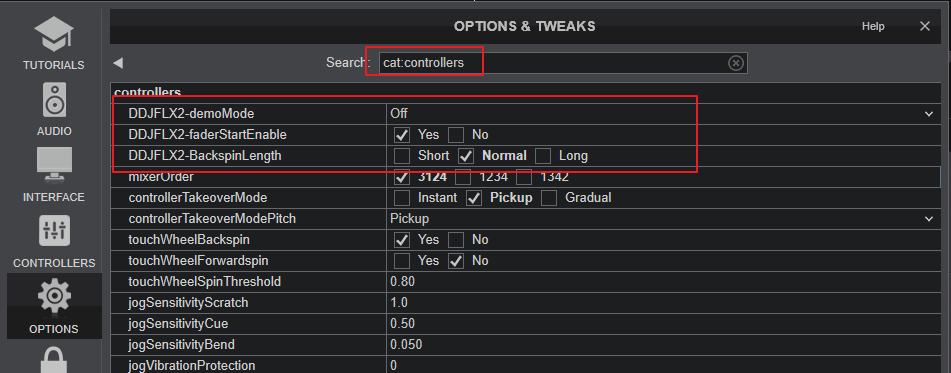Screen dimensions: 951x373
Task: Close the Options & Tweaks window
Action: [x=924, y=26]
